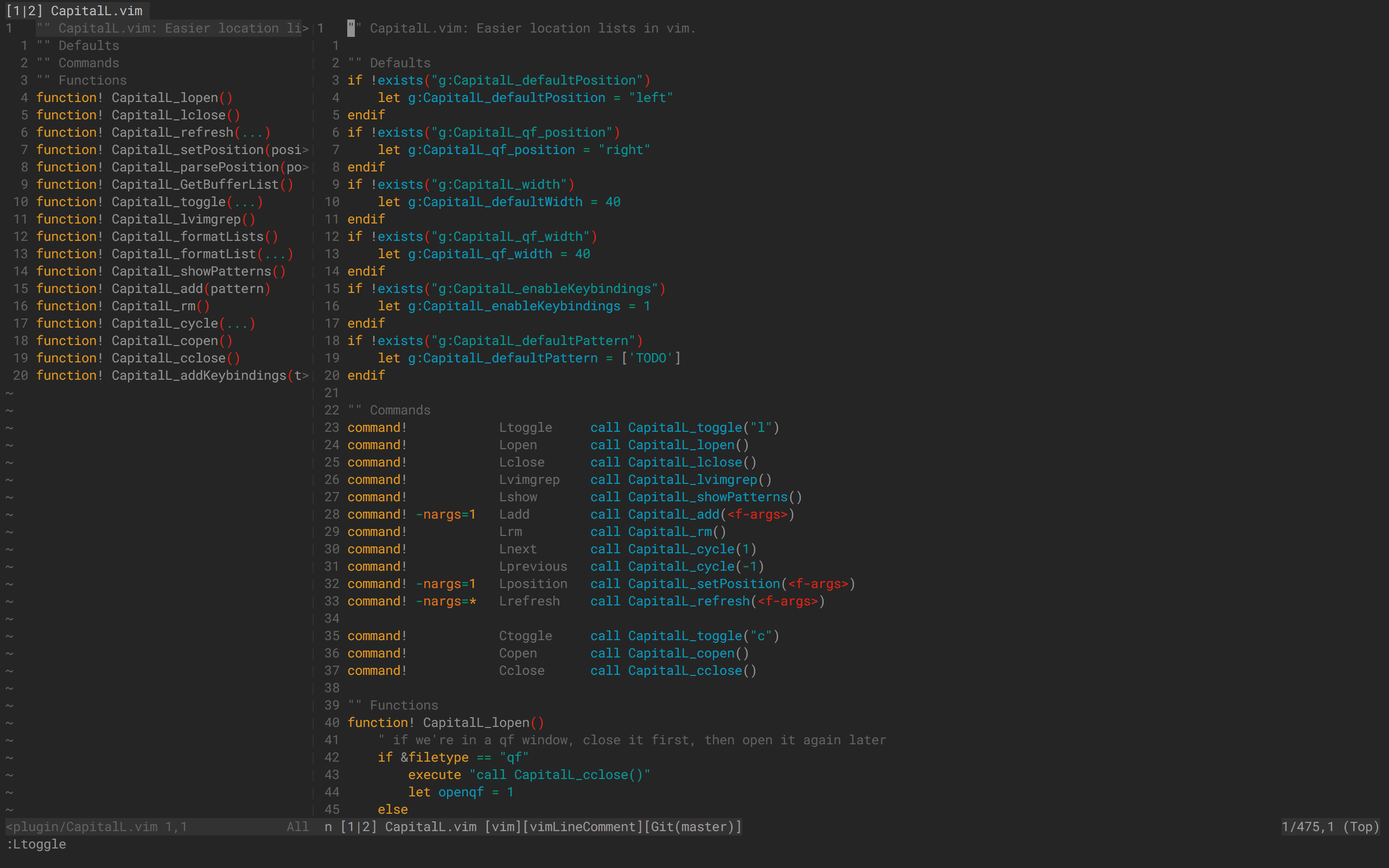Select 'function! CapitalL_toggle(...)' list entry

[150, 201]
